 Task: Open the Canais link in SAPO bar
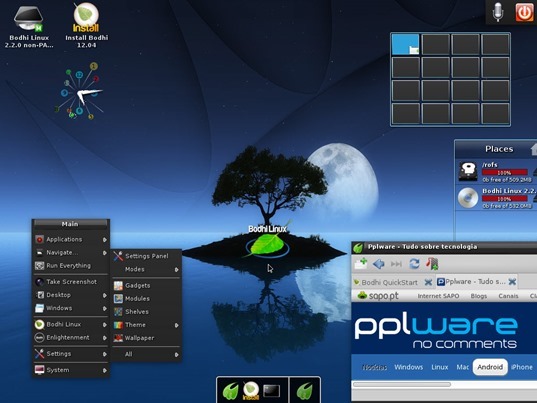[508, 296]
